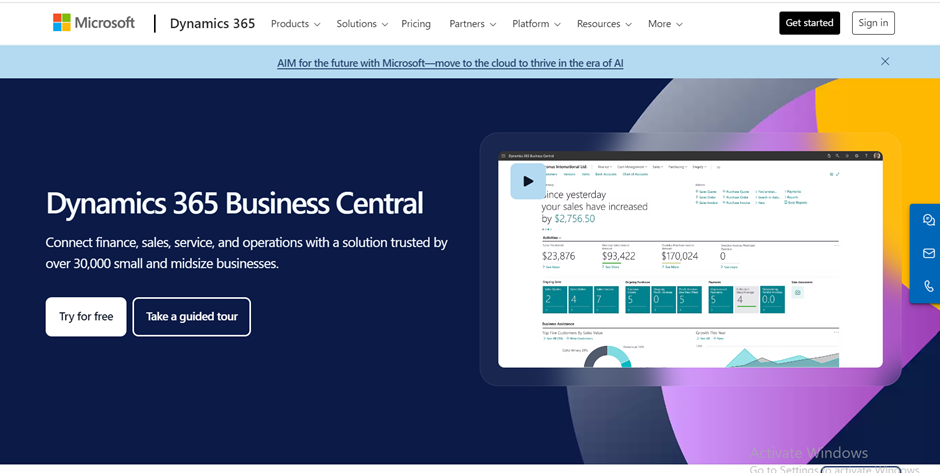This screenshot has width=940, height=473.
Task: Dismiss the blue announcement banner
Action: [885, 62]
